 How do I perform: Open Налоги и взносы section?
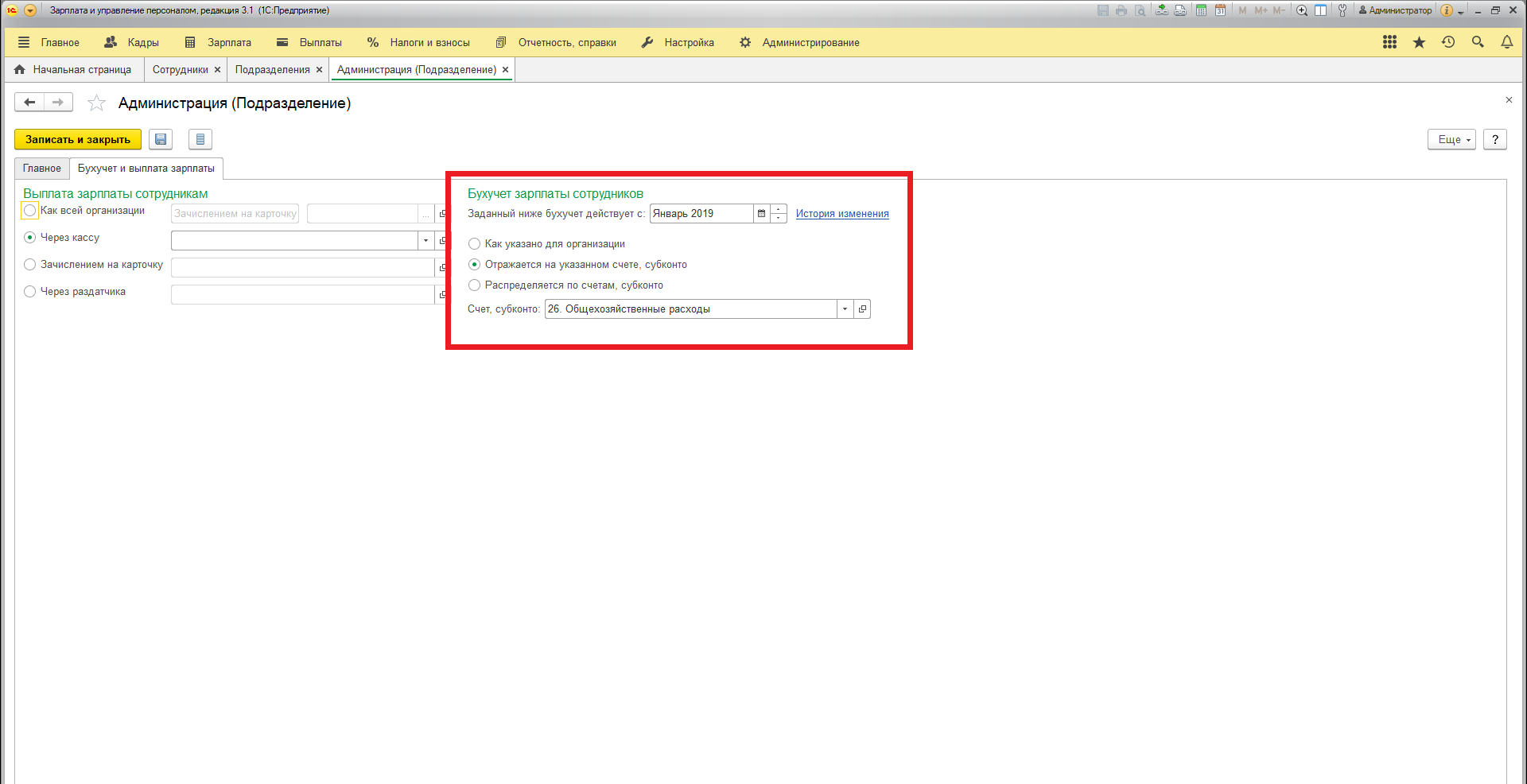418,42
